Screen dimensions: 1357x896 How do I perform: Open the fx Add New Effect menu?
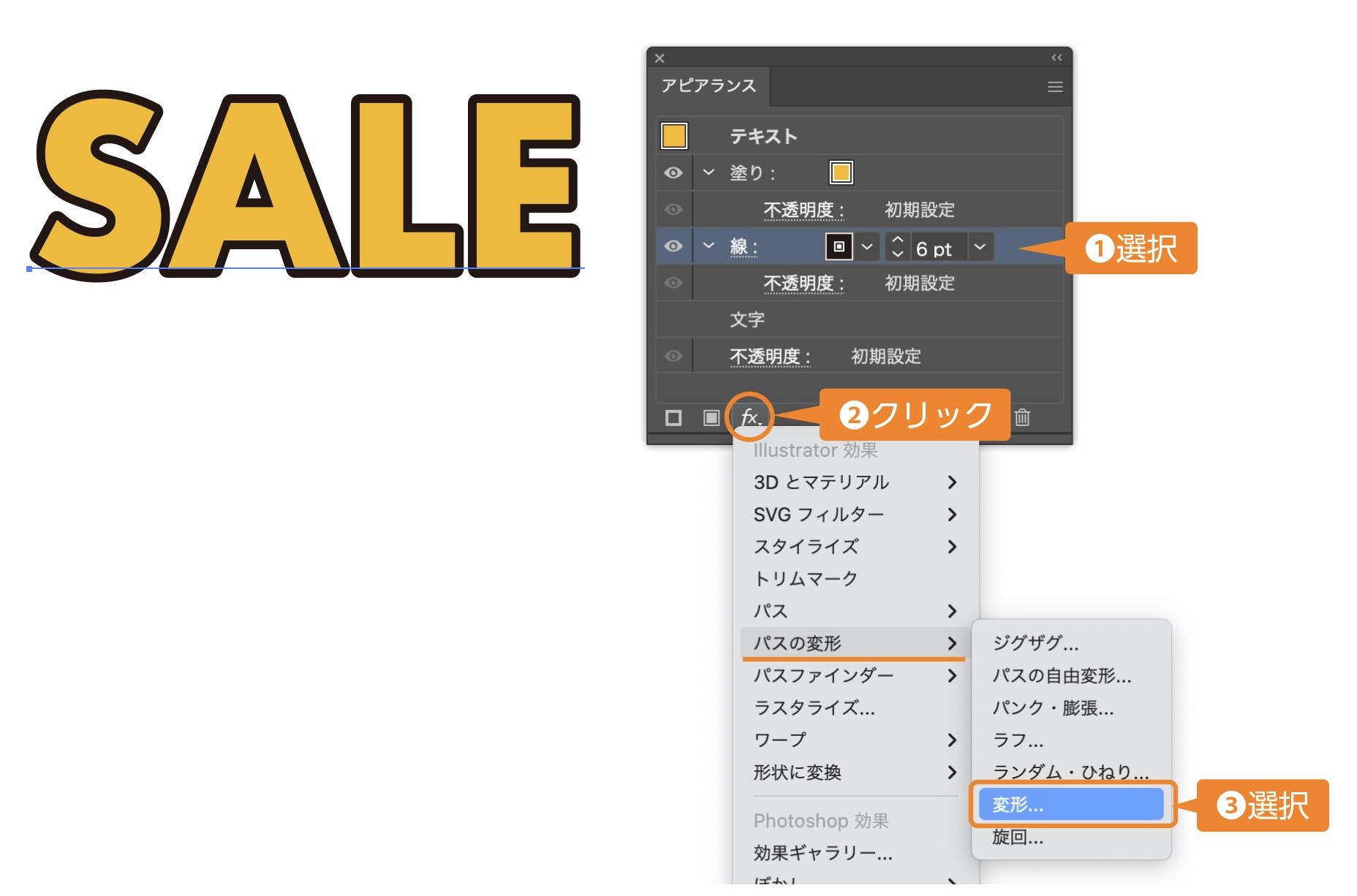(x=750, y=417)
